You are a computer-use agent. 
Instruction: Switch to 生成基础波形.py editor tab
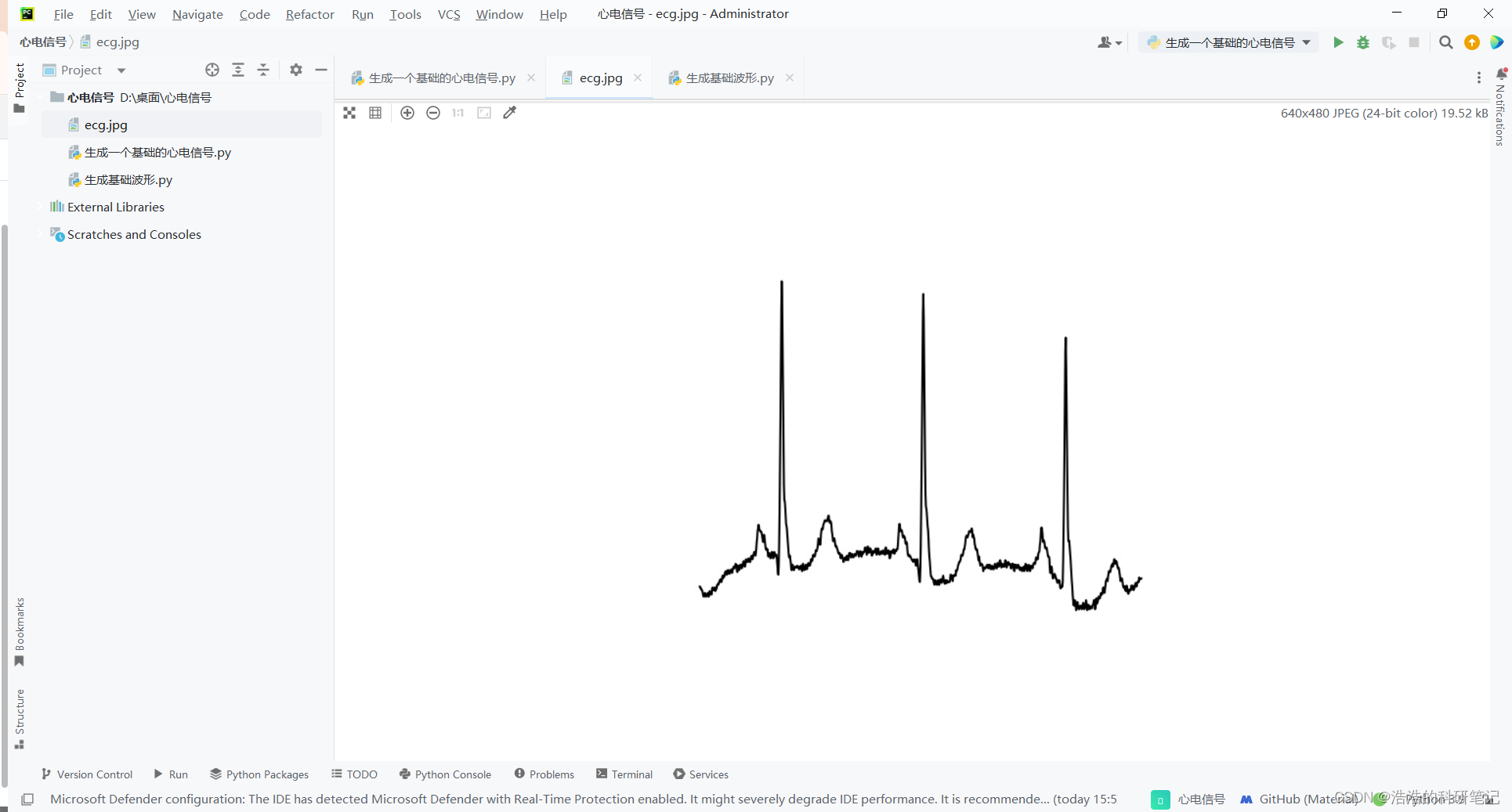(x=729, y=78)
